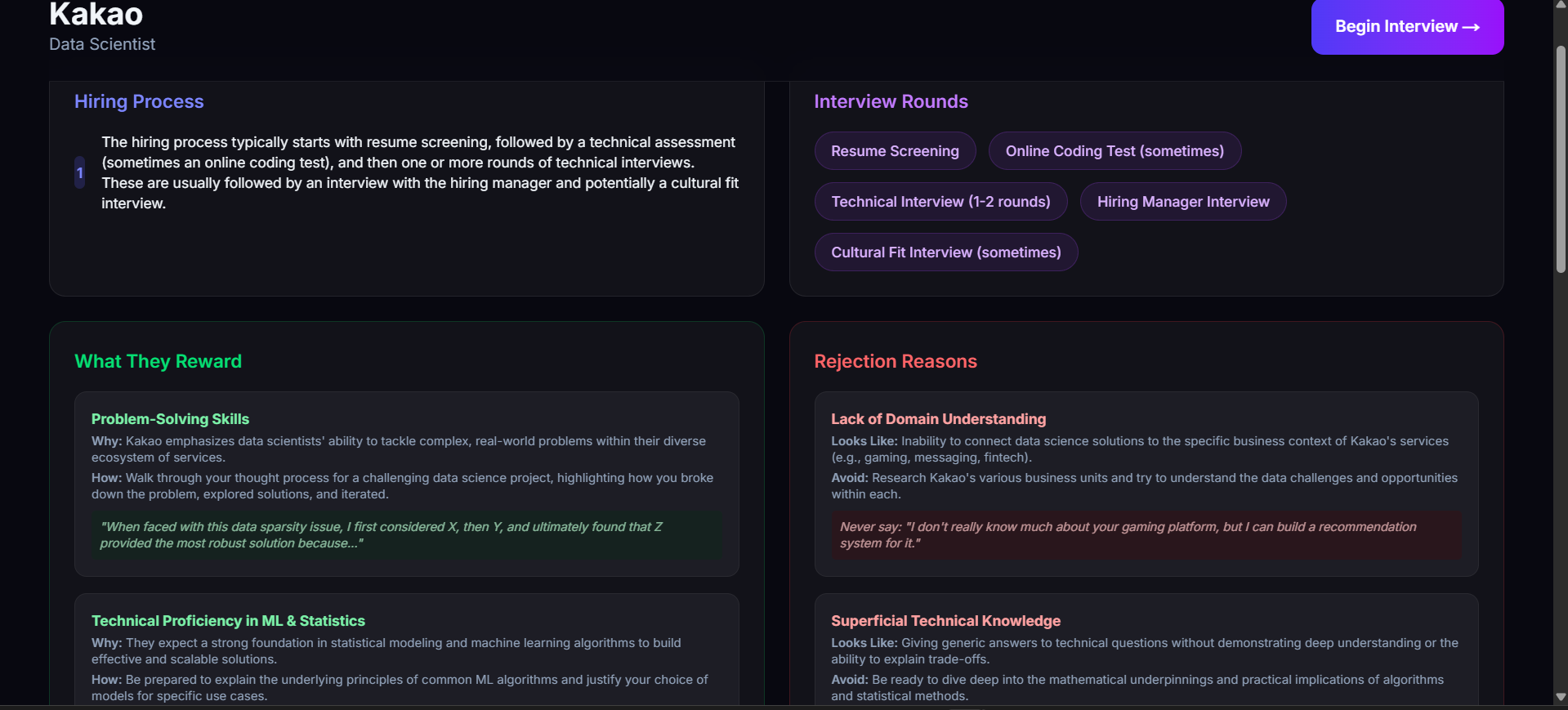Click the Hiring Process heading
Image resolution: width=1568 pixels, height=710 pixels.
pos(139,101)
